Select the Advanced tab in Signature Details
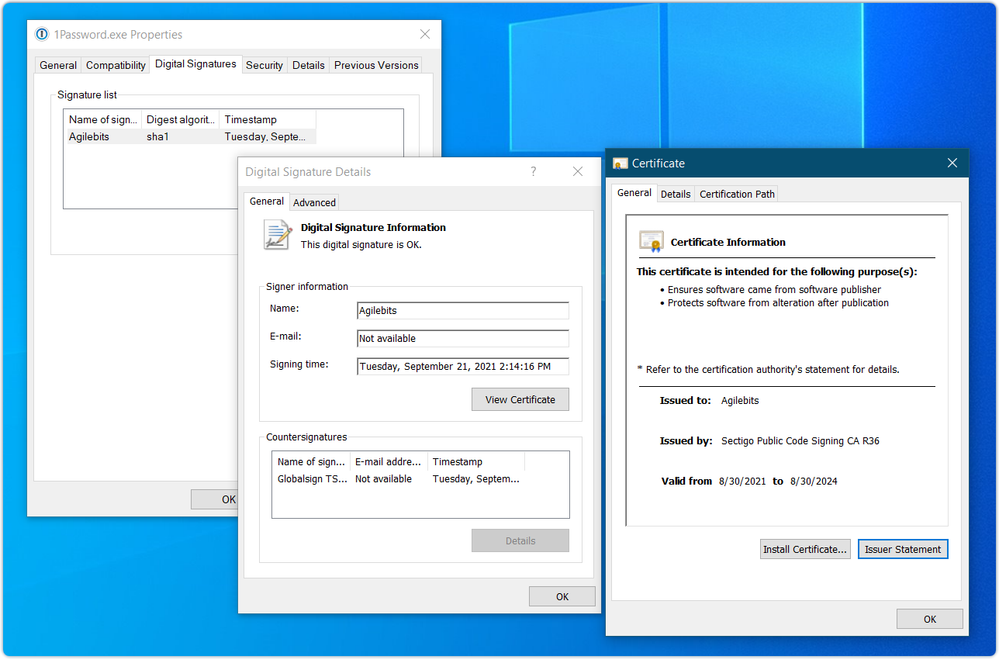 [314, 202]
